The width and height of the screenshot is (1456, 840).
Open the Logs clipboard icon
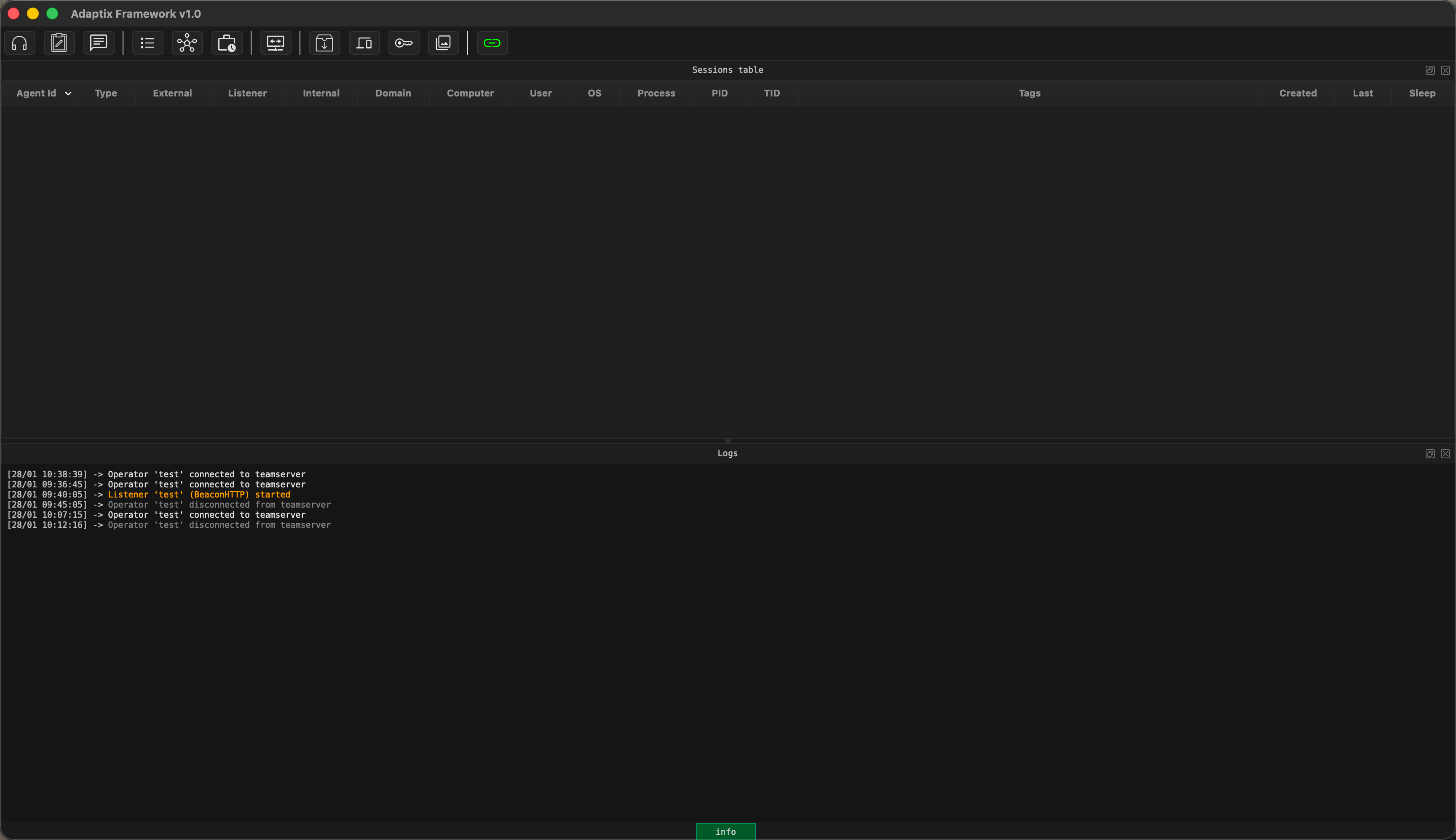(59, 43)
